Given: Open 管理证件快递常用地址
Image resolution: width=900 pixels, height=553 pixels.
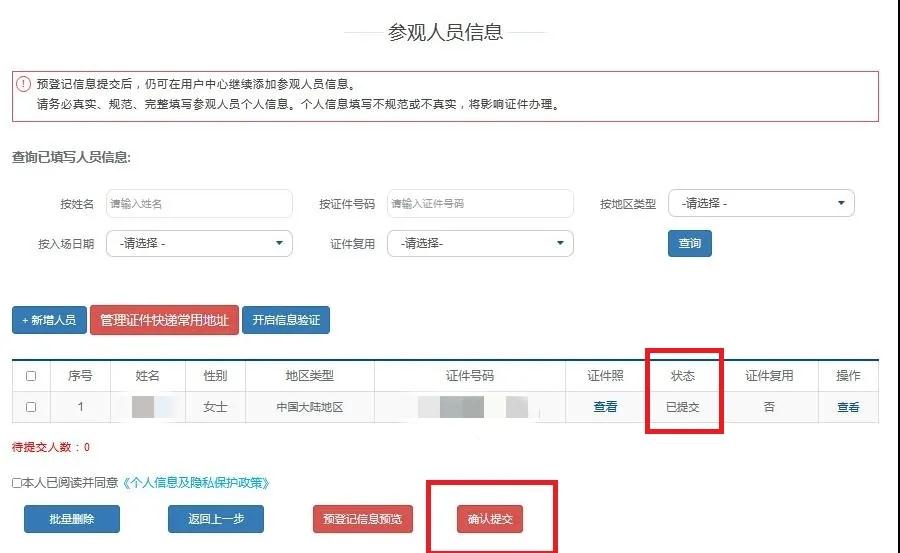Looking at the screenshot, I should coord(164,320).
